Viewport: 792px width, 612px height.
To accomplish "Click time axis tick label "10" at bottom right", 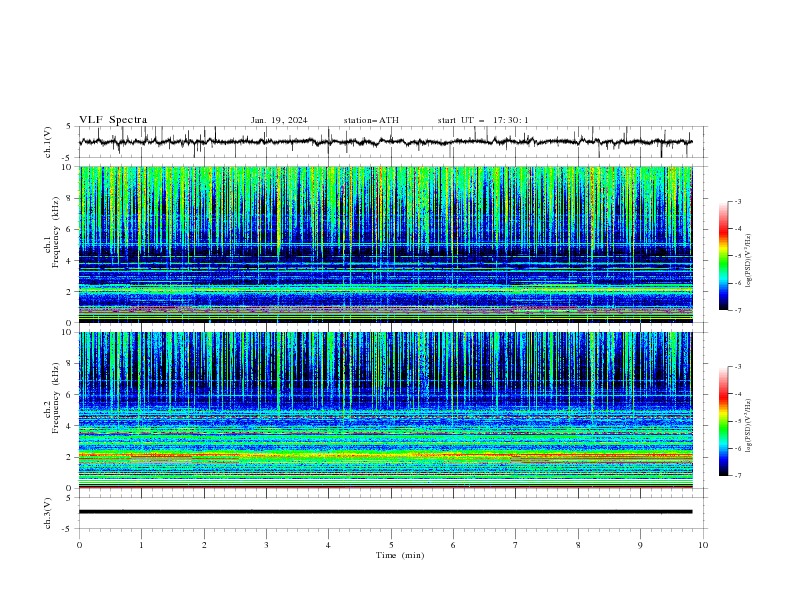I will coord(703,545).
